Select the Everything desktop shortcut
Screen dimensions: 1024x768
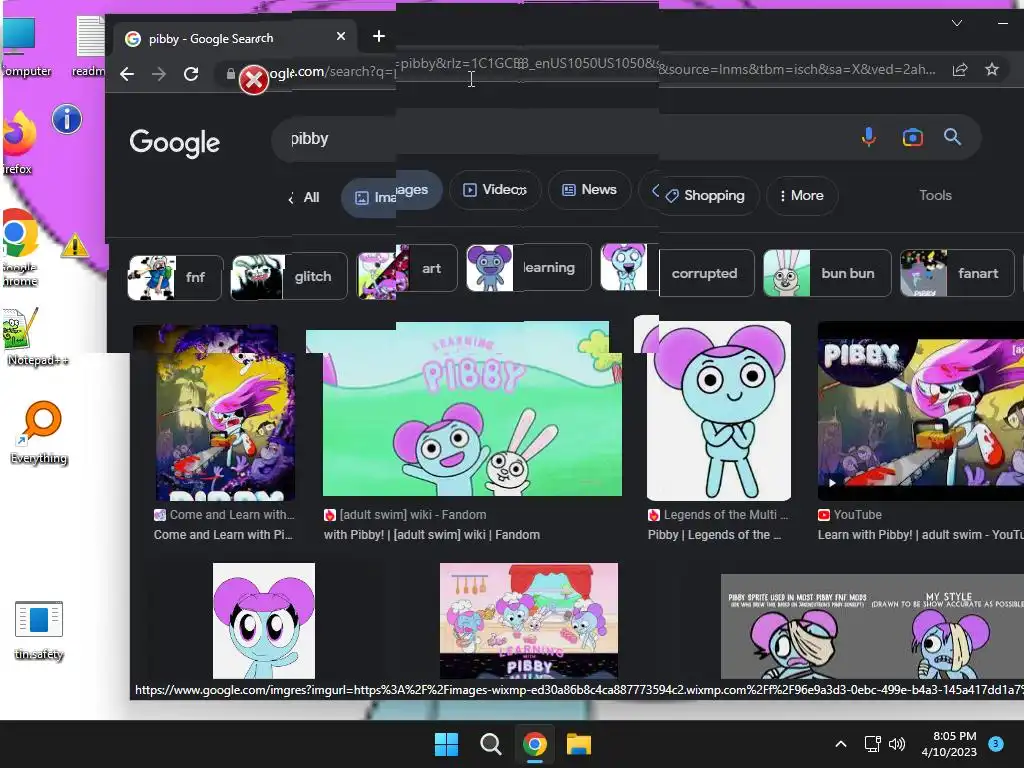[39, 433]
